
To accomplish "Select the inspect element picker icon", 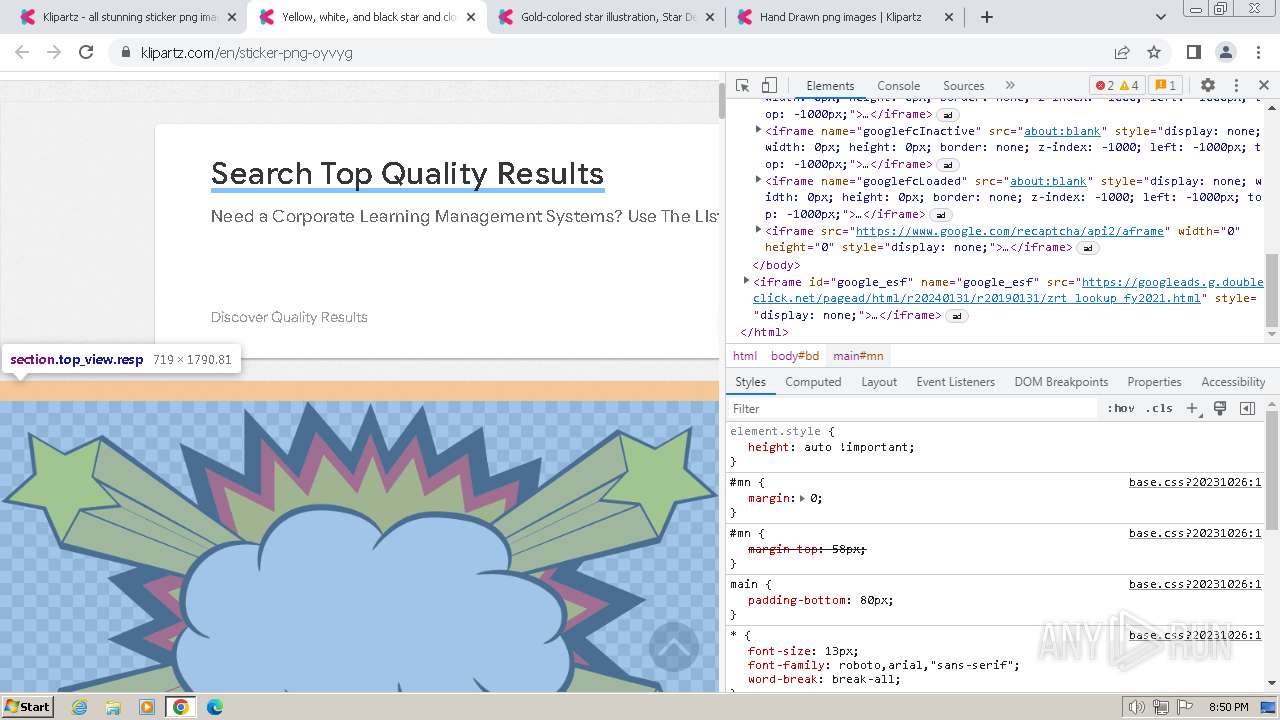I will [742, 86].
